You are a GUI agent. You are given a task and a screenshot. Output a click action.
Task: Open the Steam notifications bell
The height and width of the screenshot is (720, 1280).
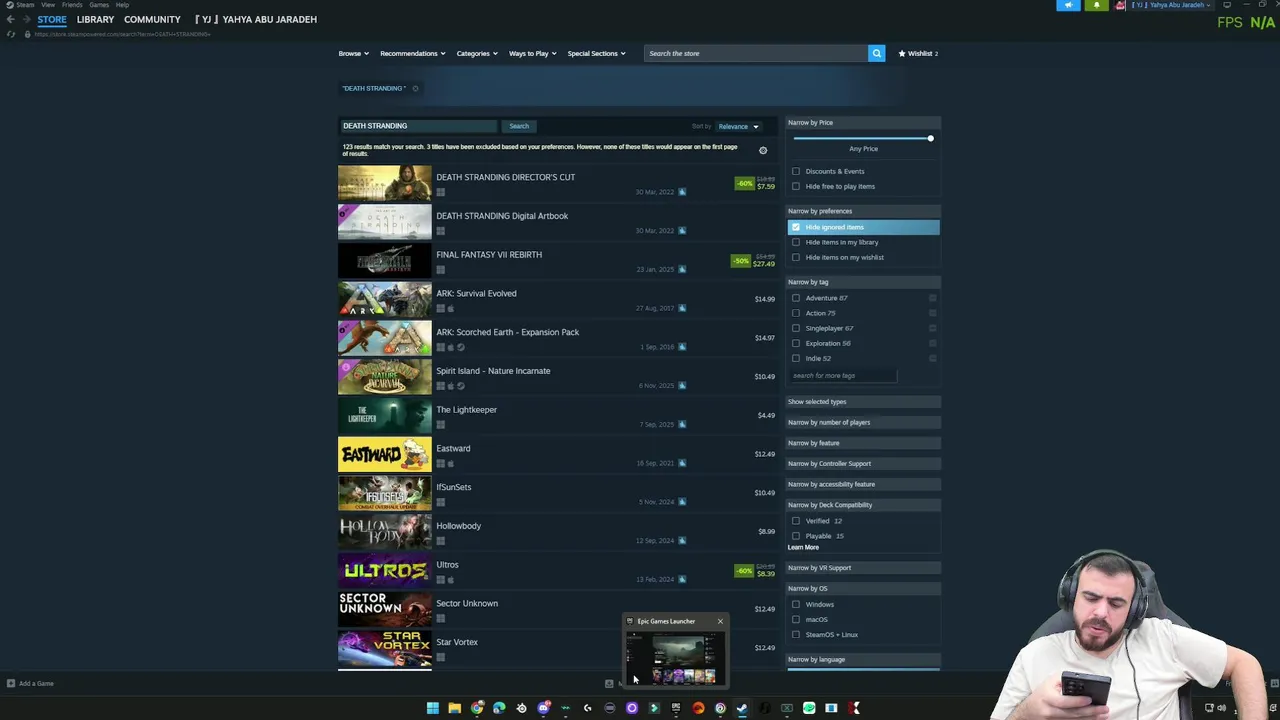[1096, 5]
